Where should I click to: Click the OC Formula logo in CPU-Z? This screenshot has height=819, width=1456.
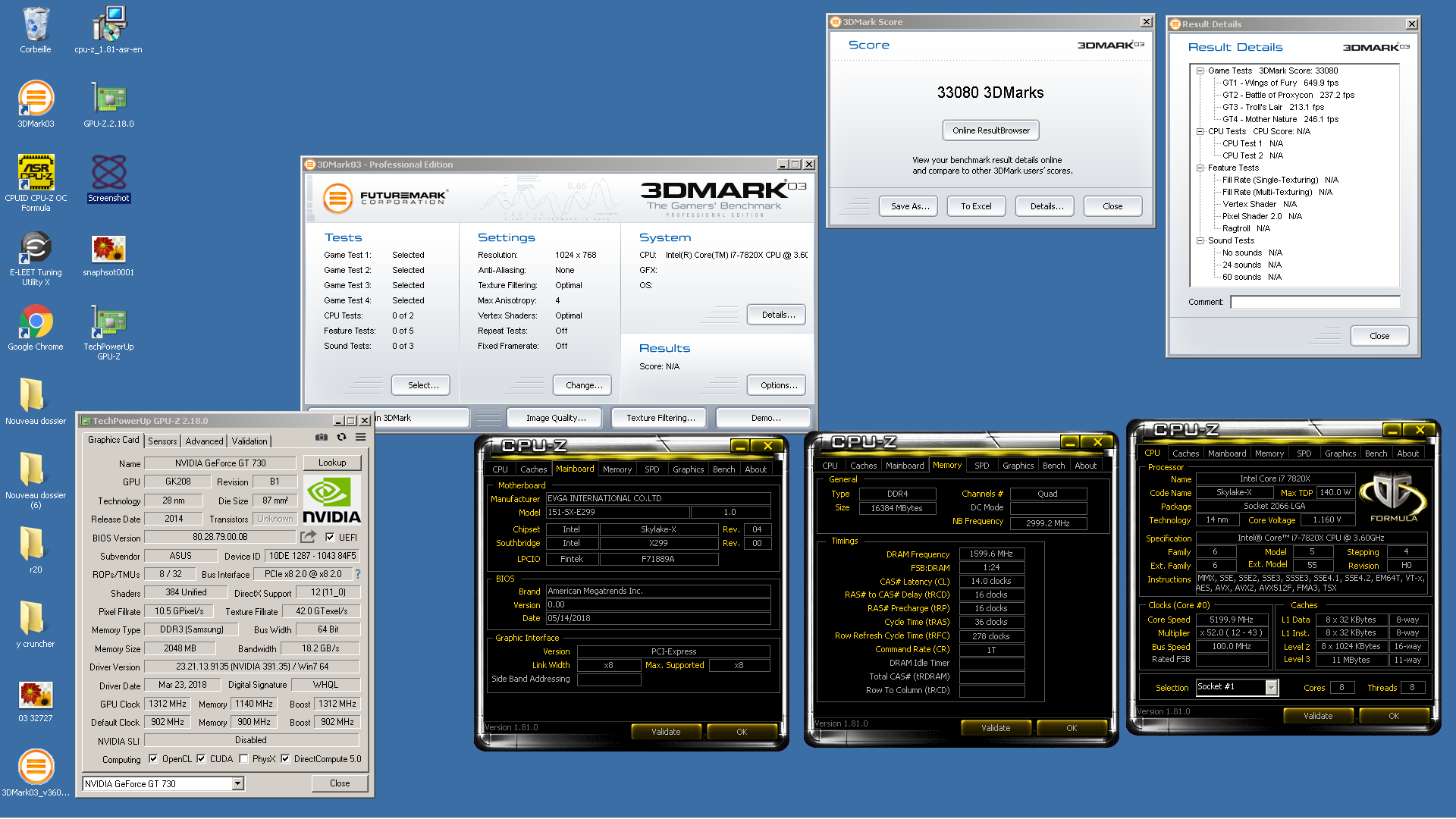(1394, 497)
